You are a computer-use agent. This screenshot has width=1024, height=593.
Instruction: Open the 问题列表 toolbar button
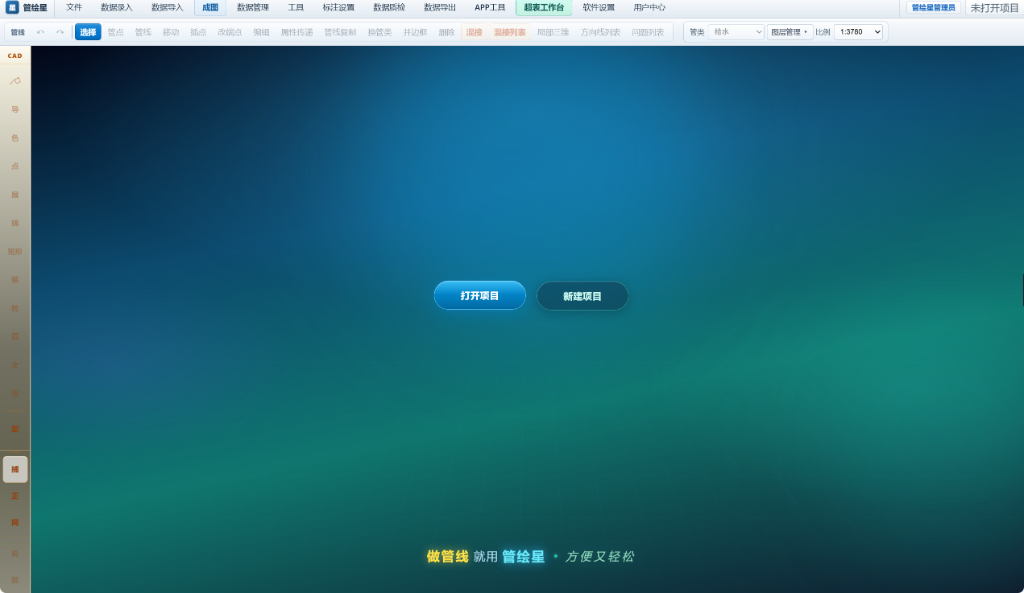(x=648, y=32)
